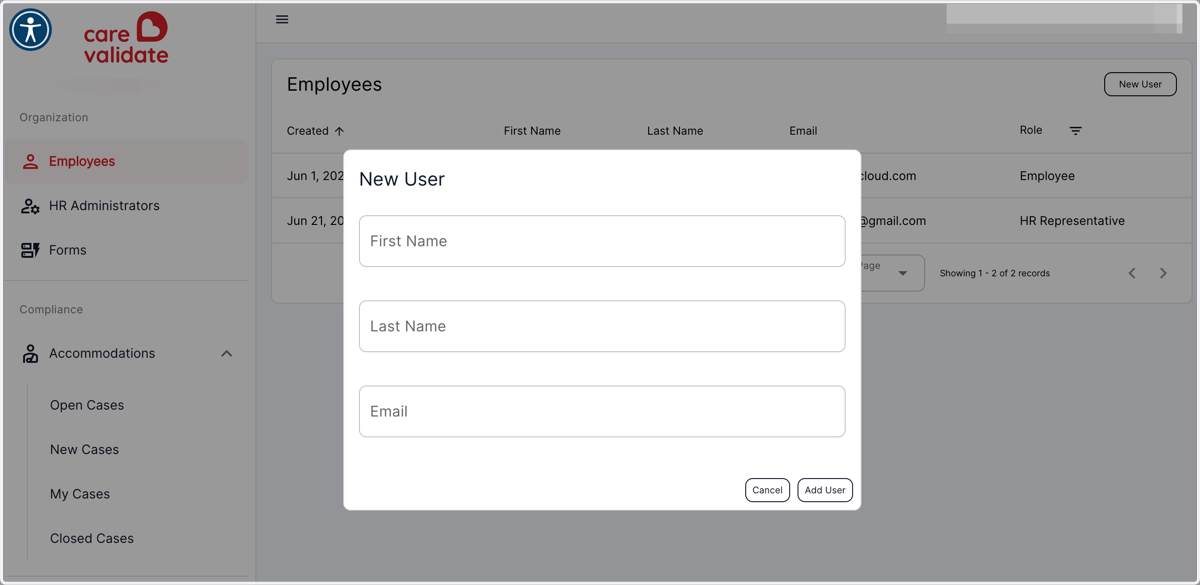Screen dimensions: 1200x585
Task: Click the Email column header
Action: pyautogui.click(x=803, y=131)
